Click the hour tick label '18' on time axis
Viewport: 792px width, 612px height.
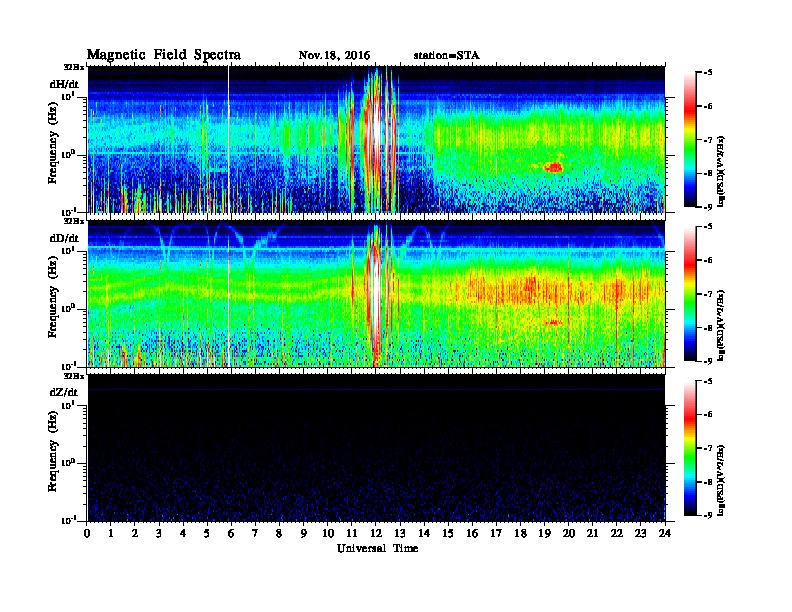520,533
